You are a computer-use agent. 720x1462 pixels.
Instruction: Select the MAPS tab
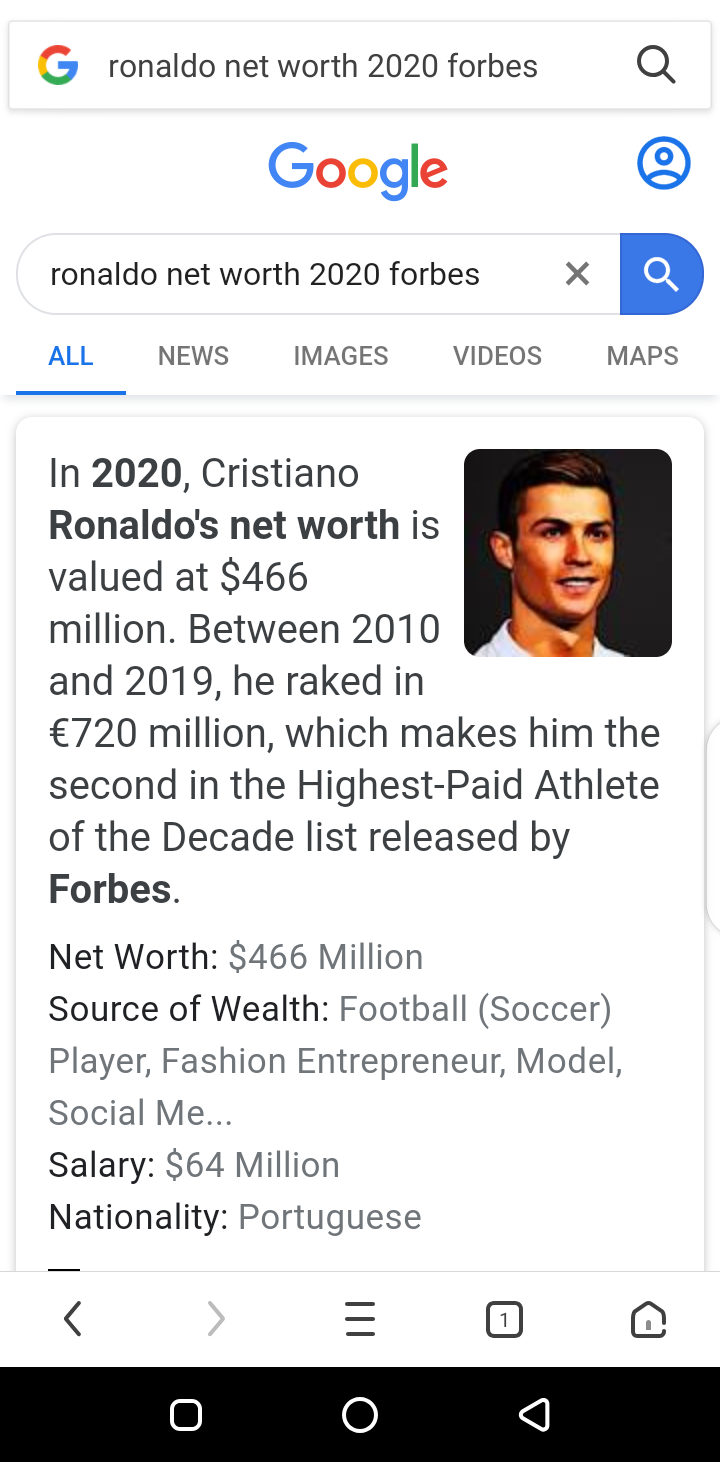pyautogui.click(x=642, y=356)
